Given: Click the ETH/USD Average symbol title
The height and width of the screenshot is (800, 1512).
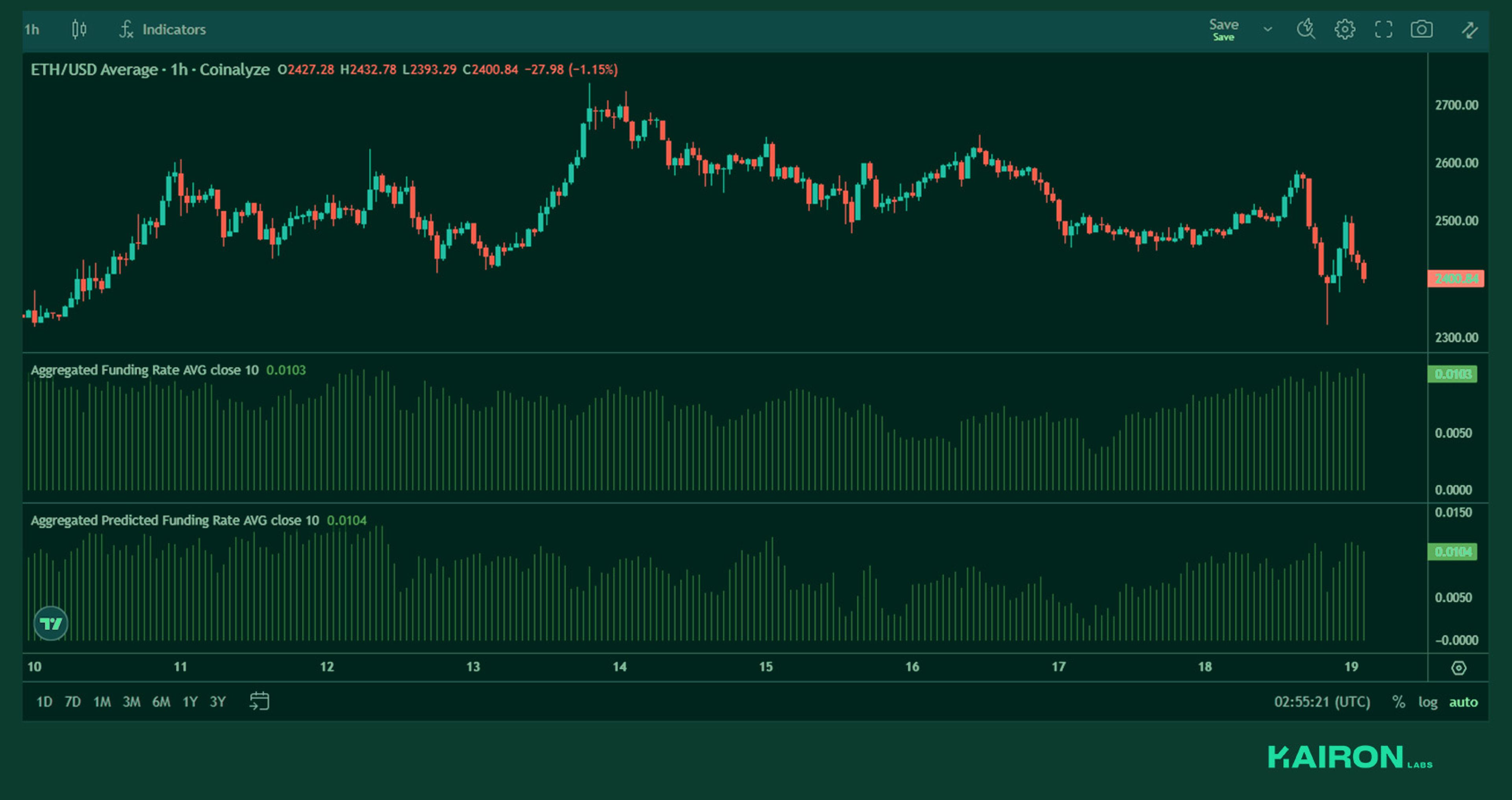Looking at the screenshot, I should coord(150,69).
